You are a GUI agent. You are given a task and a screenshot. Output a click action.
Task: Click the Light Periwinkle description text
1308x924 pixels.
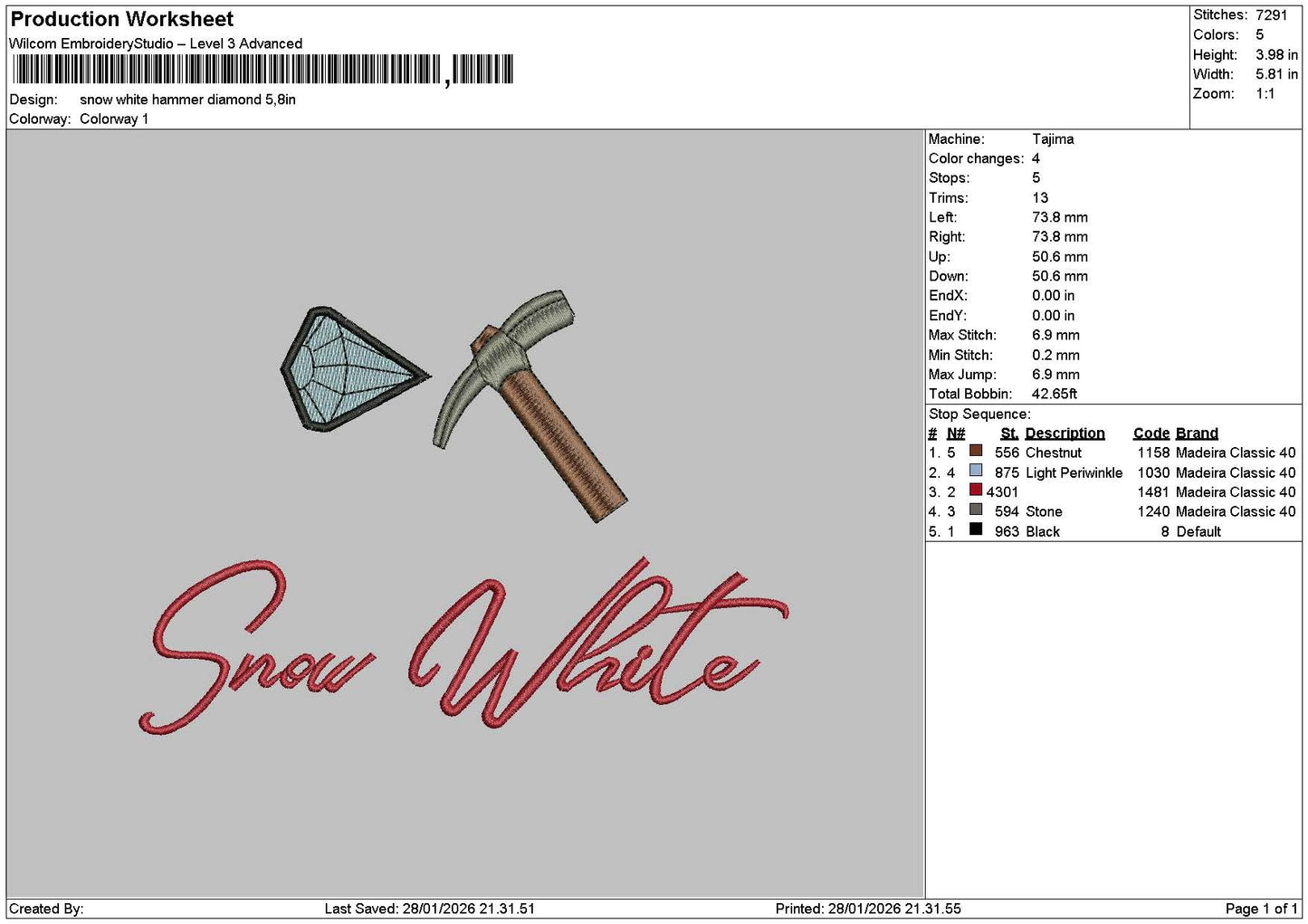pyautogui.click(x=1074, y=472)
